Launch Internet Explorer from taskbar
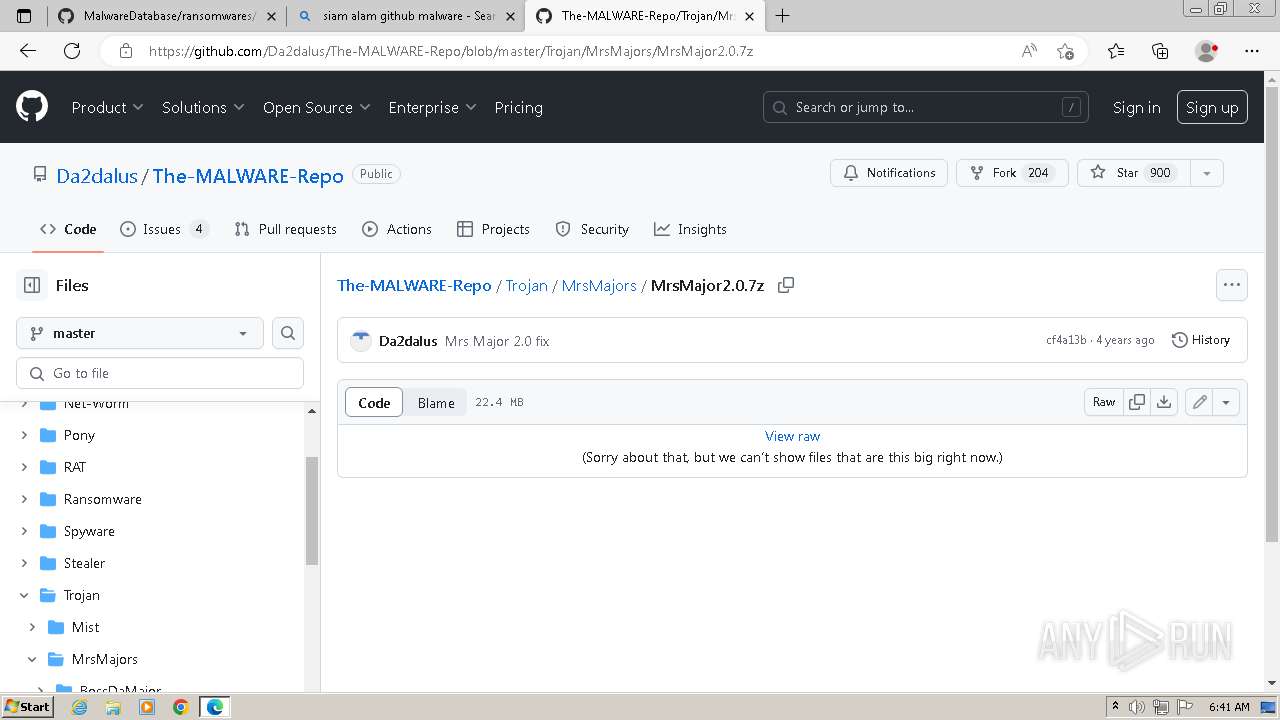Screen dimensions: 1280x720 [79, 707]
